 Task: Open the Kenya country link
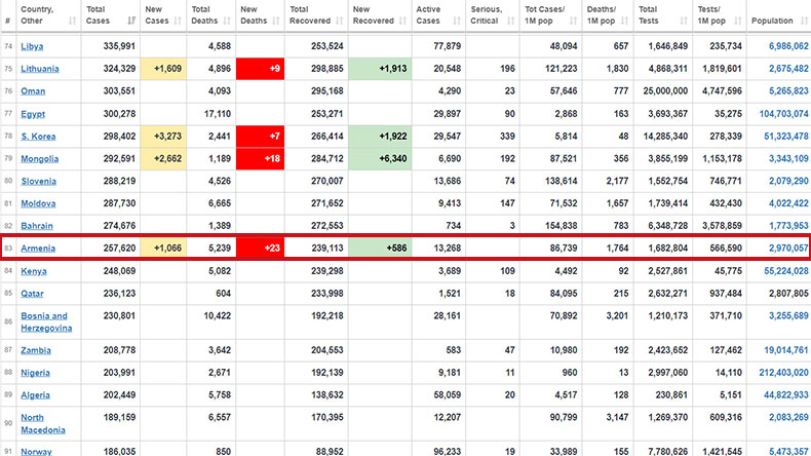click(34, 271)
